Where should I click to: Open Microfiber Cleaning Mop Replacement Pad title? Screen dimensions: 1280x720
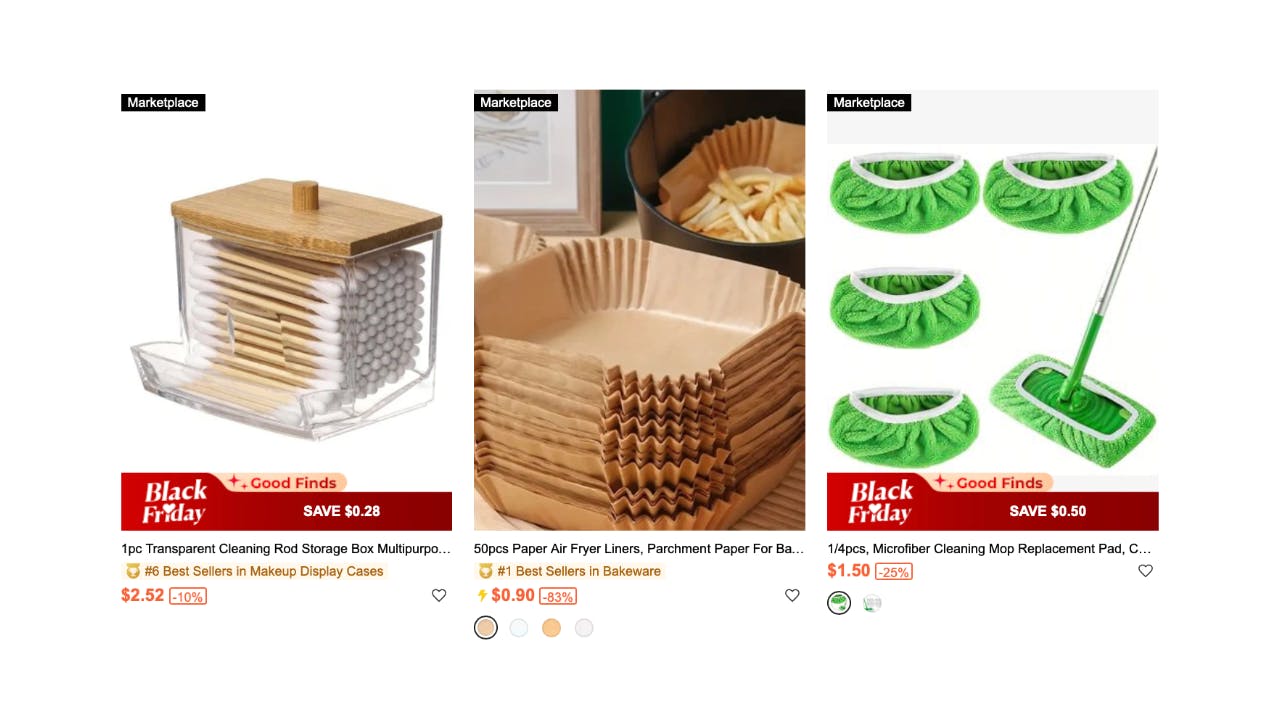coord(992,549)
